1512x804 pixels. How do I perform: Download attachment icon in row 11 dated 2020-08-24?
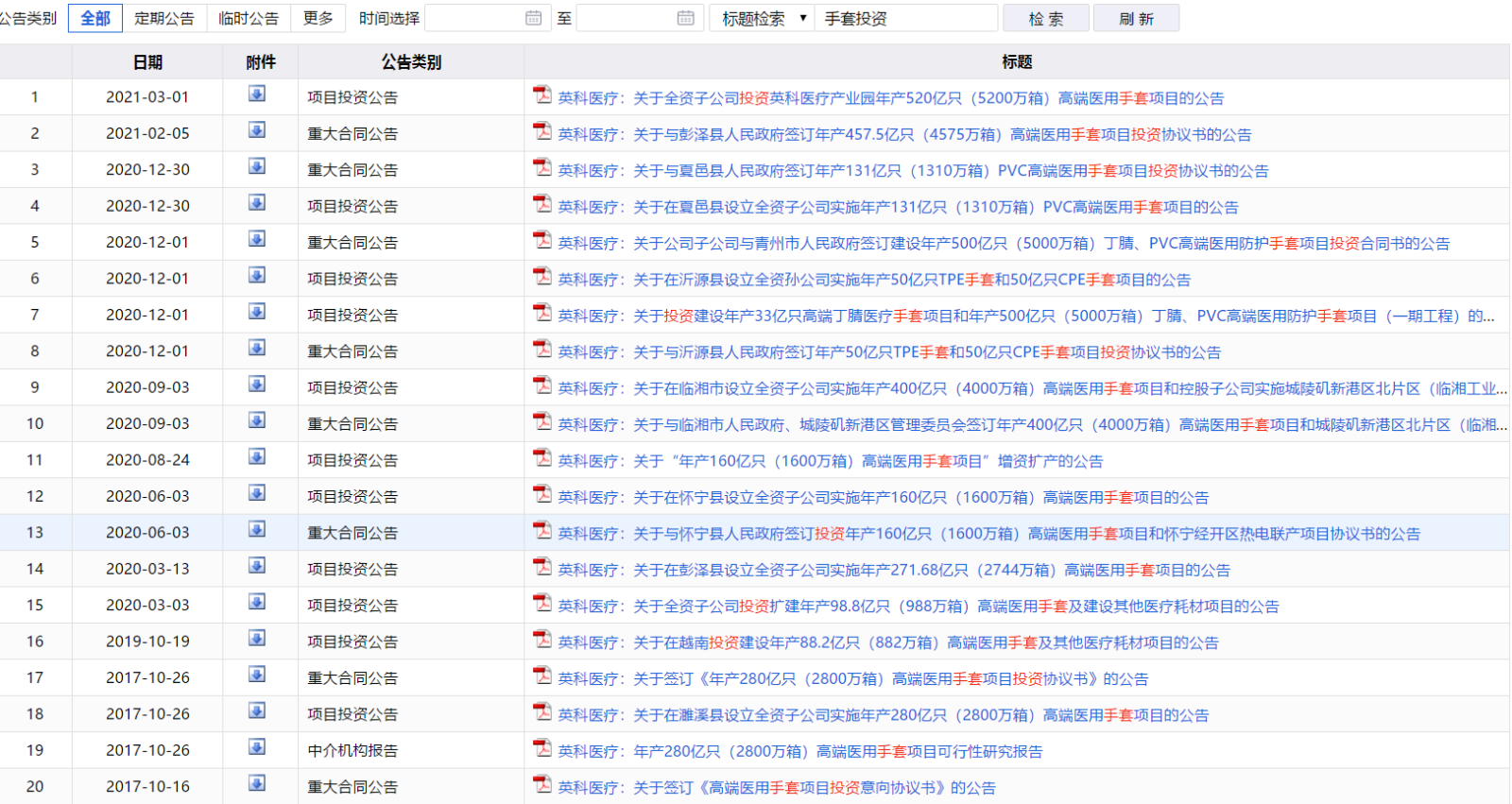pos(257,457)
